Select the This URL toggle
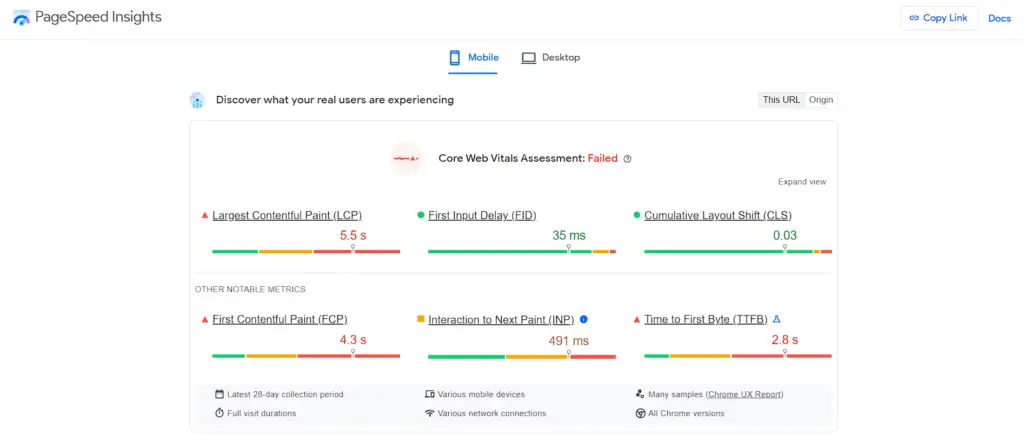 click(781, 100)
